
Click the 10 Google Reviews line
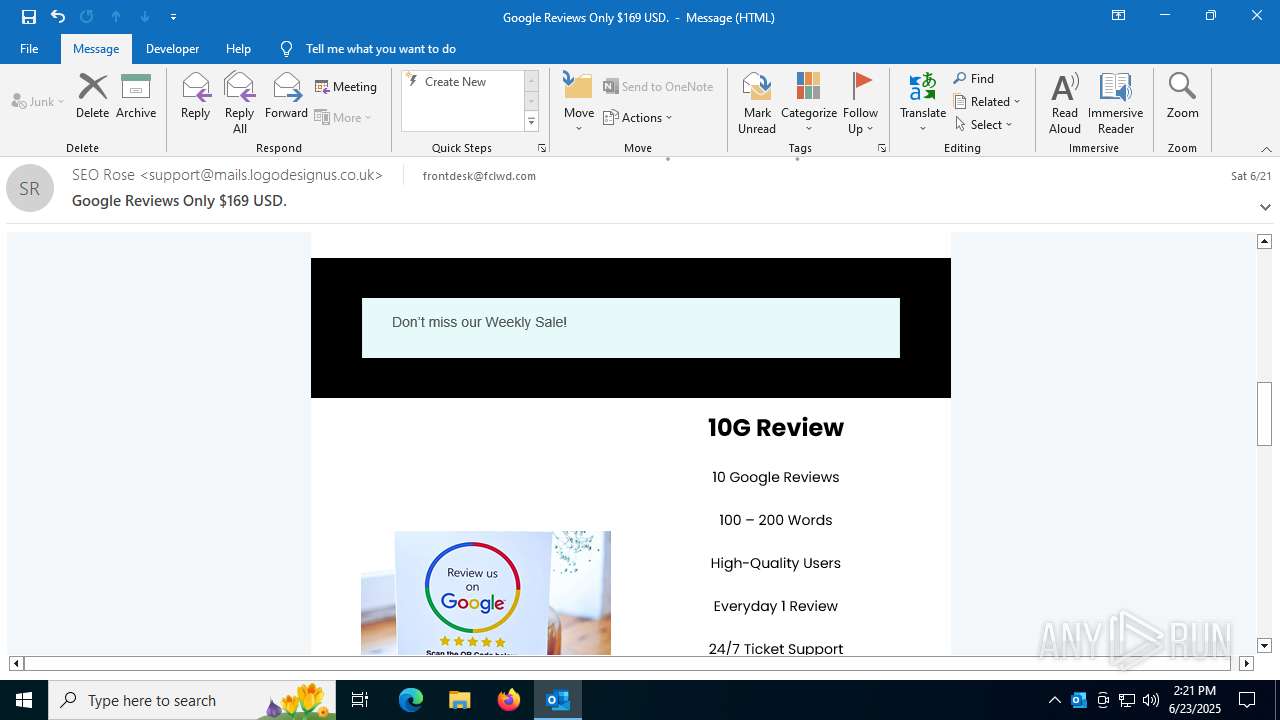[x=776, y=477]
